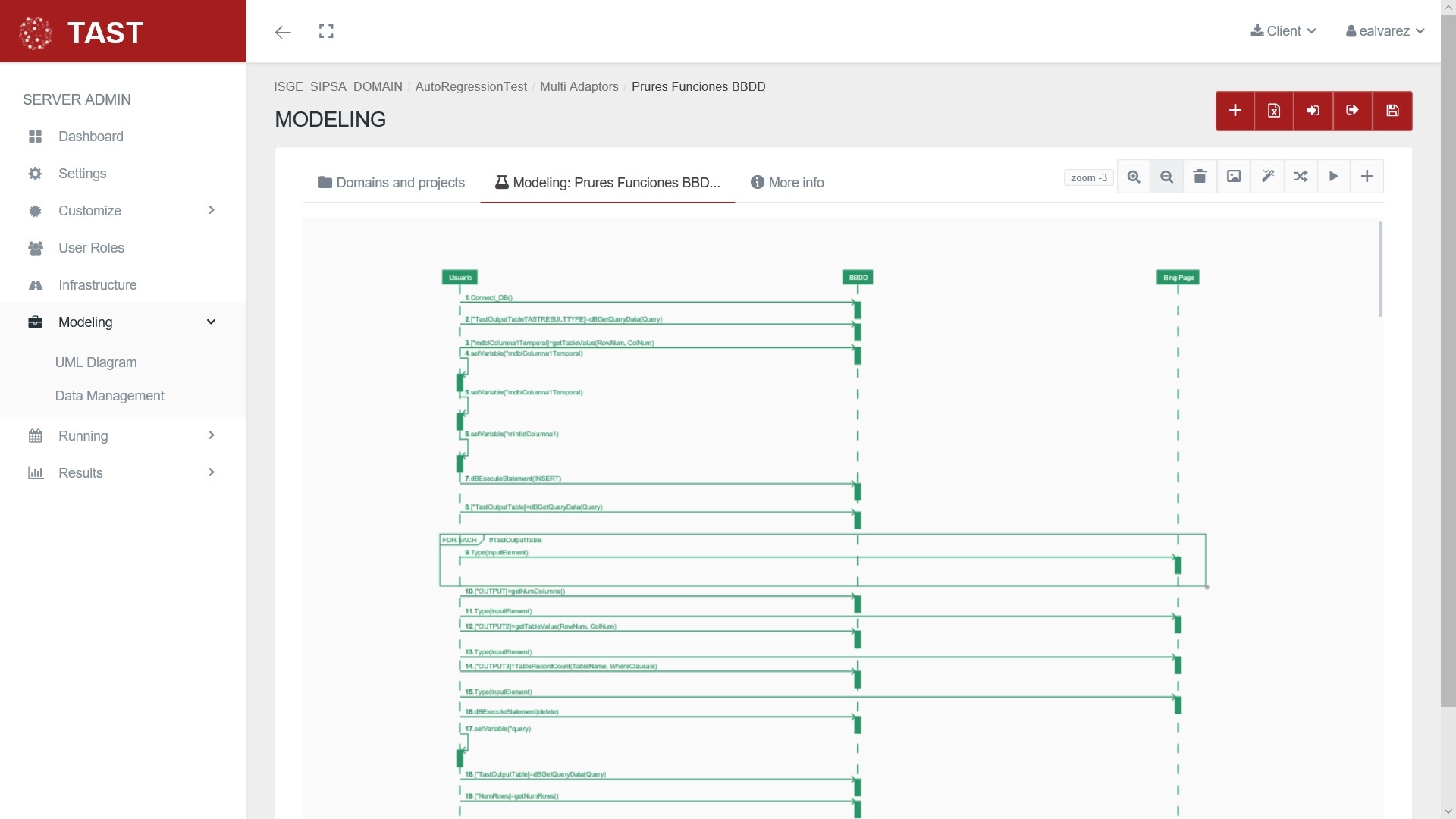
Task: Switch to Domains and projects tab
Action: pyautogui.click(x=391, y=183)
